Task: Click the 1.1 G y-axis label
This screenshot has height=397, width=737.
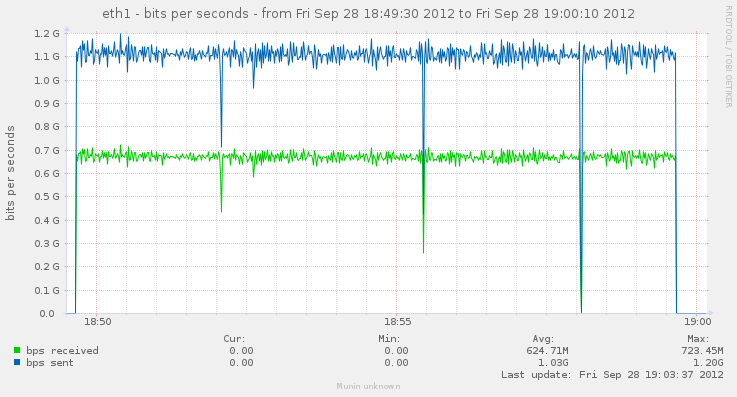Action: click(47, 56)
